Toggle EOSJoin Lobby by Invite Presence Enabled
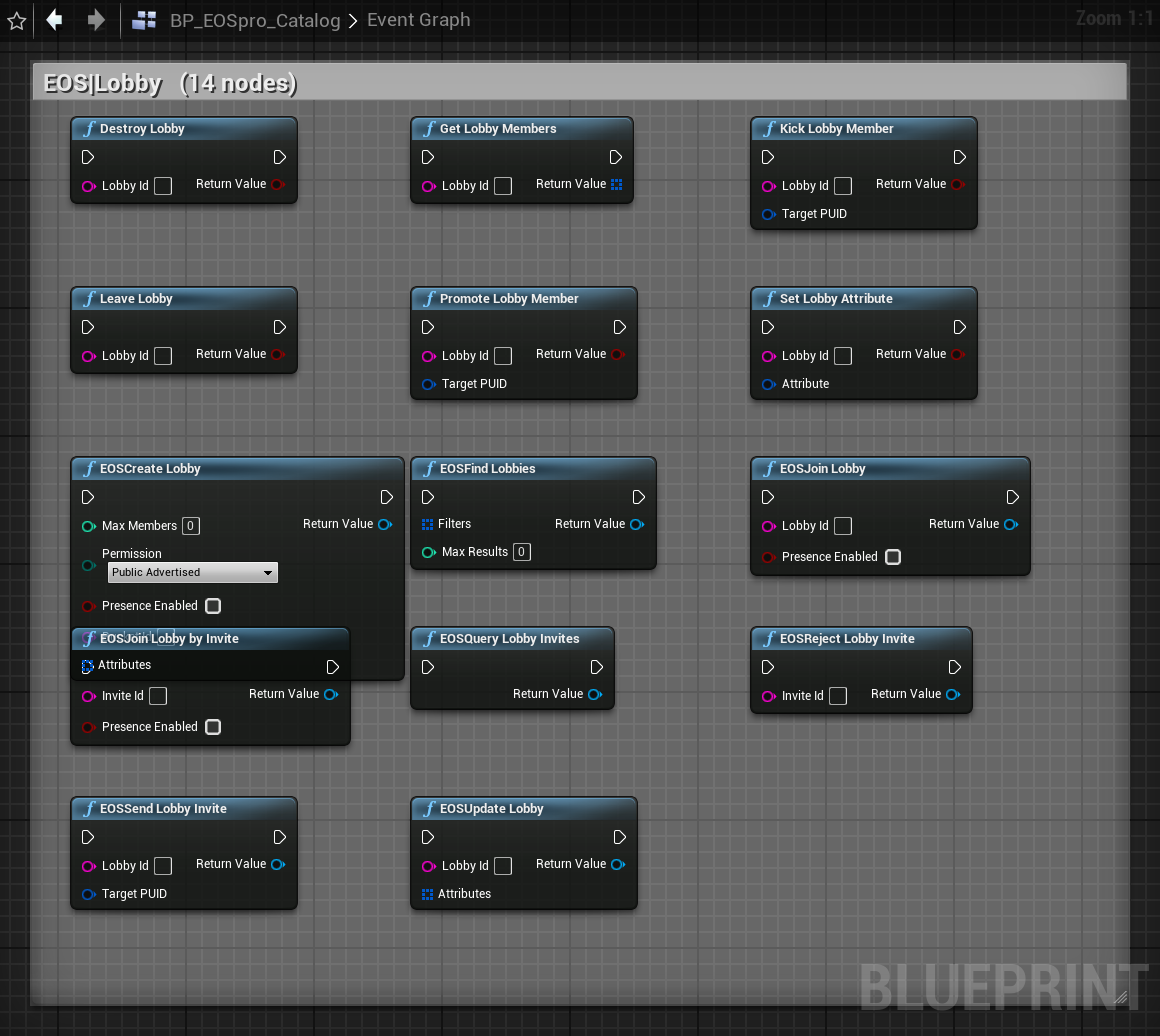Viewport: 1160px width, 1036px height. pos(213,727)
